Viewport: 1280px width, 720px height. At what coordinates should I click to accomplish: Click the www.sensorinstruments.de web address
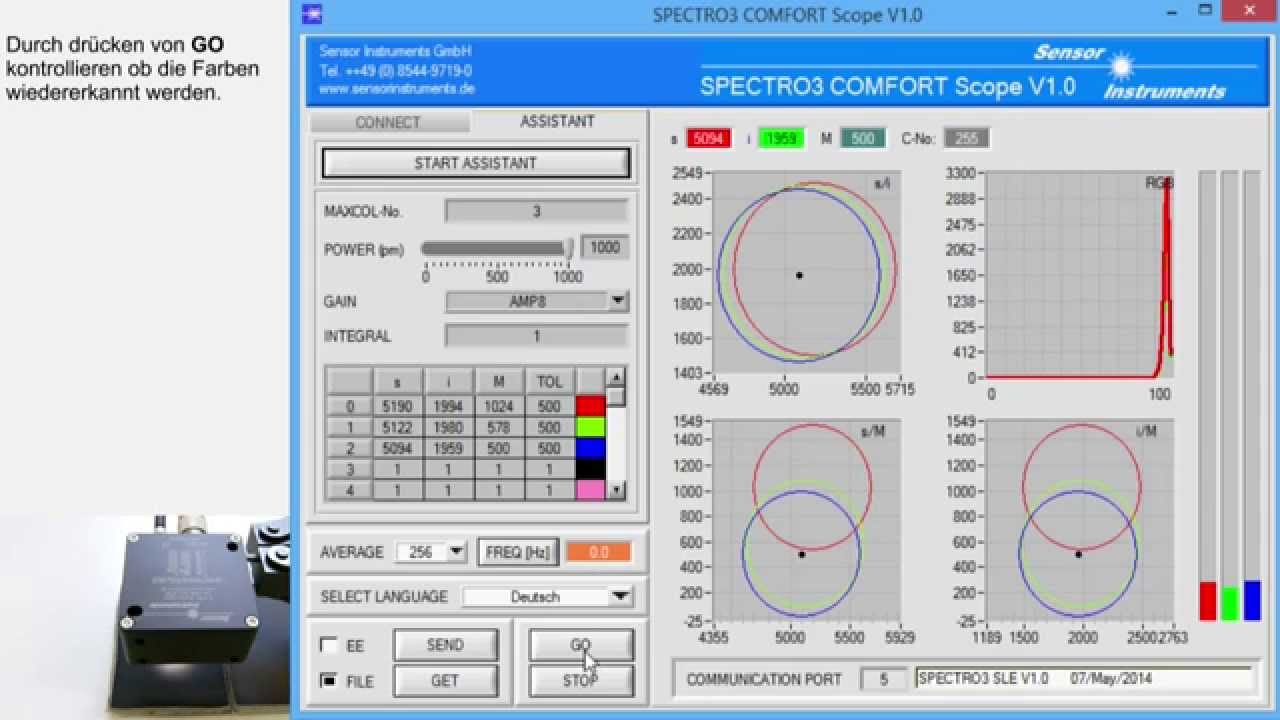point(397,89)
